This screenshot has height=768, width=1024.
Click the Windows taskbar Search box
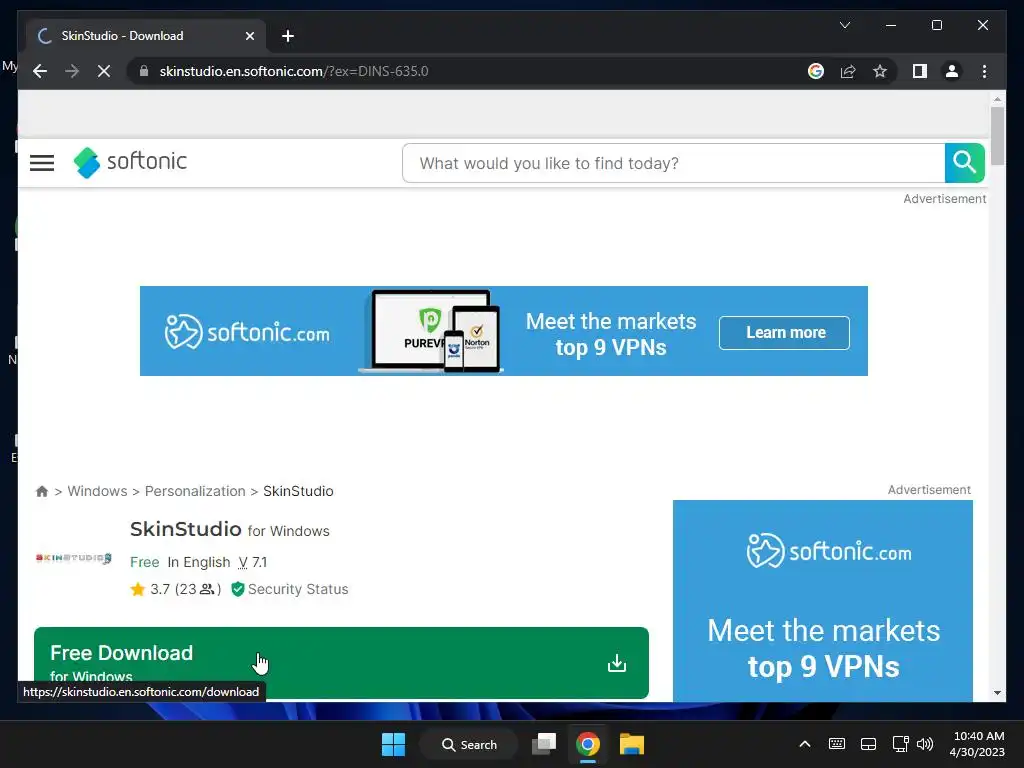469,744
